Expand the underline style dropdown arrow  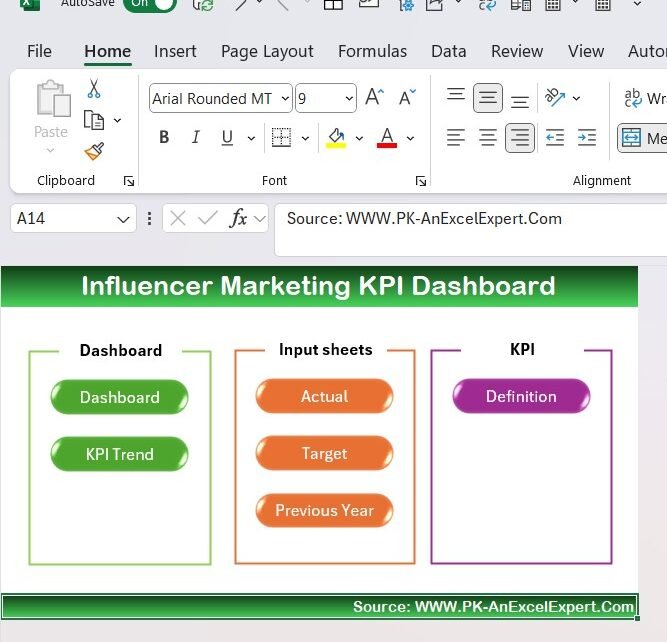[x=251, y=138]
